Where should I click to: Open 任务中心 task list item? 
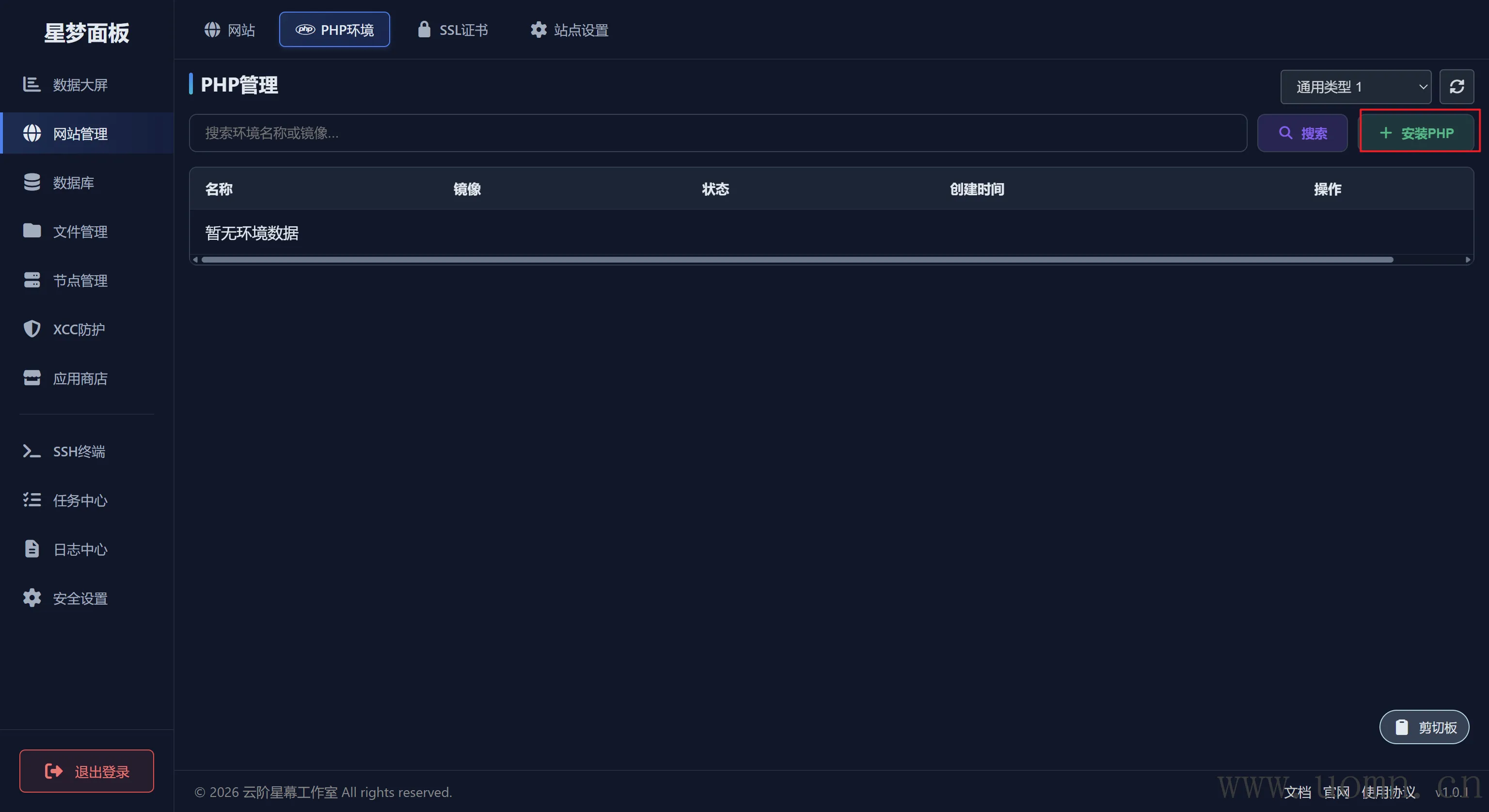(80, 500)
